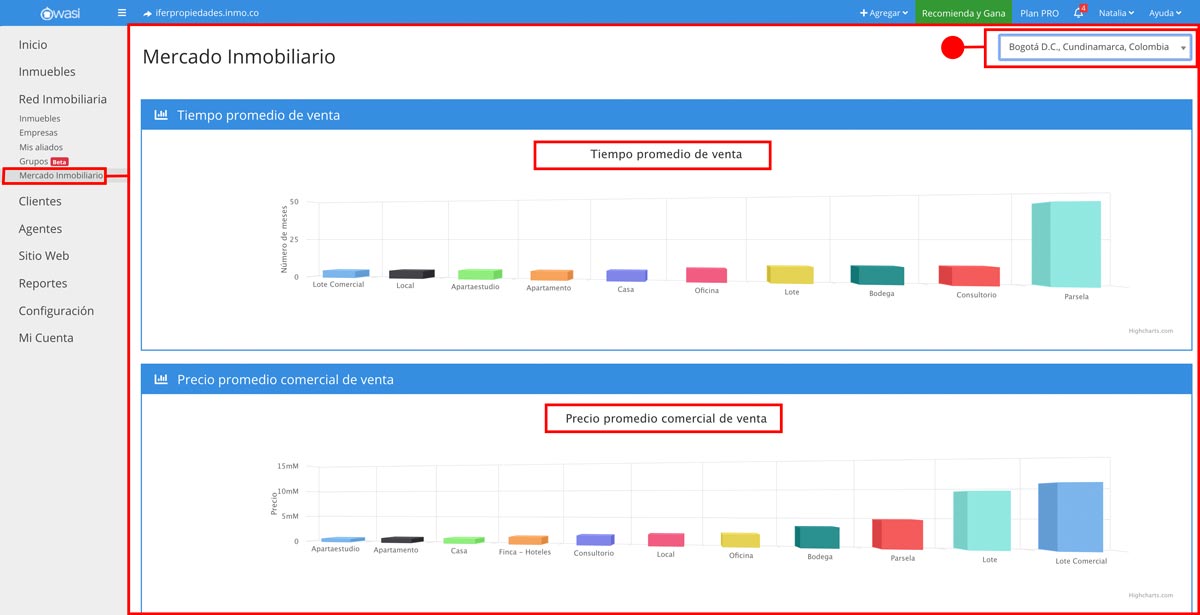Viewport: 1200px width, 615px height.
Task: Open Highcharts.com credit link in first chart
Action: (x=1153, y=330)
